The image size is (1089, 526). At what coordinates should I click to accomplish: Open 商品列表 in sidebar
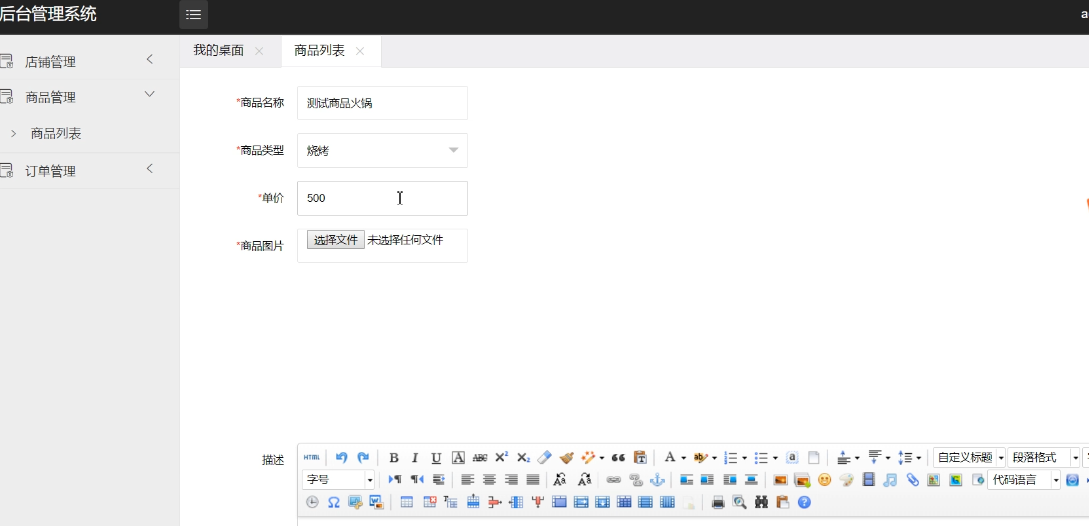(x=56, y=133)
